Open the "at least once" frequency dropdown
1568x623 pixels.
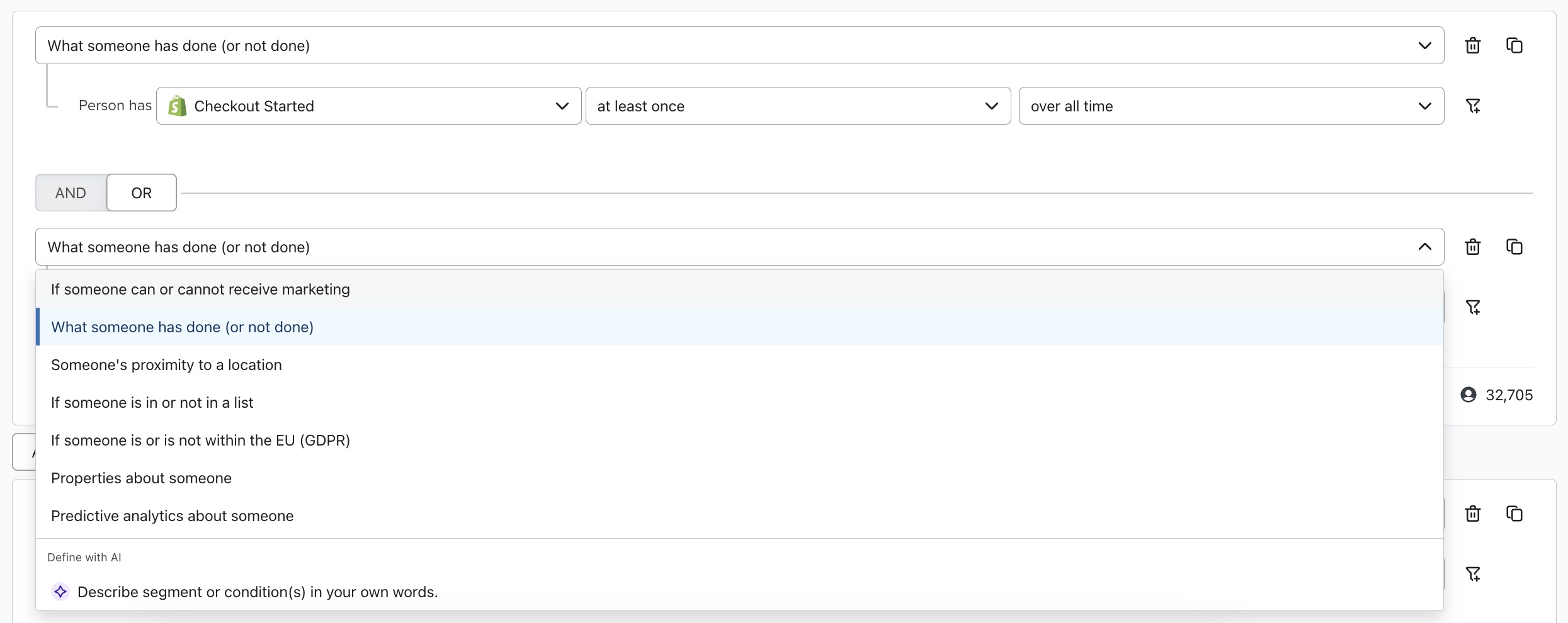tap(798, 106)
